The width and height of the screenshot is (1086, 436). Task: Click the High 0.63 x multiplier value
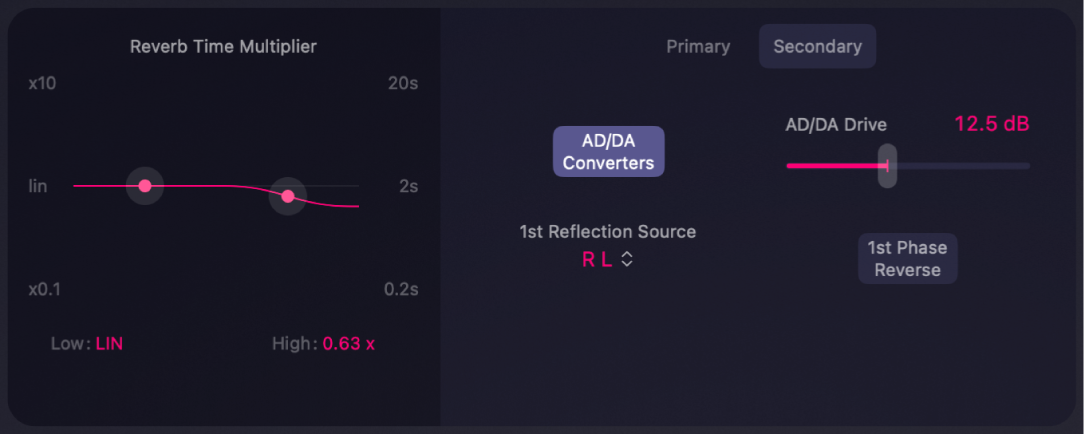point(348,344)
